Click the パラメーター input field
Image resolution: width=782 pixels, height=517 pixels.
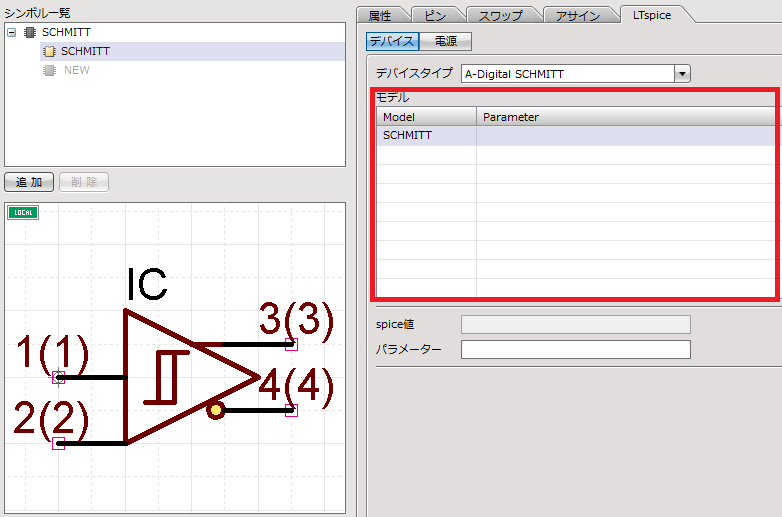tap(575, 350)
